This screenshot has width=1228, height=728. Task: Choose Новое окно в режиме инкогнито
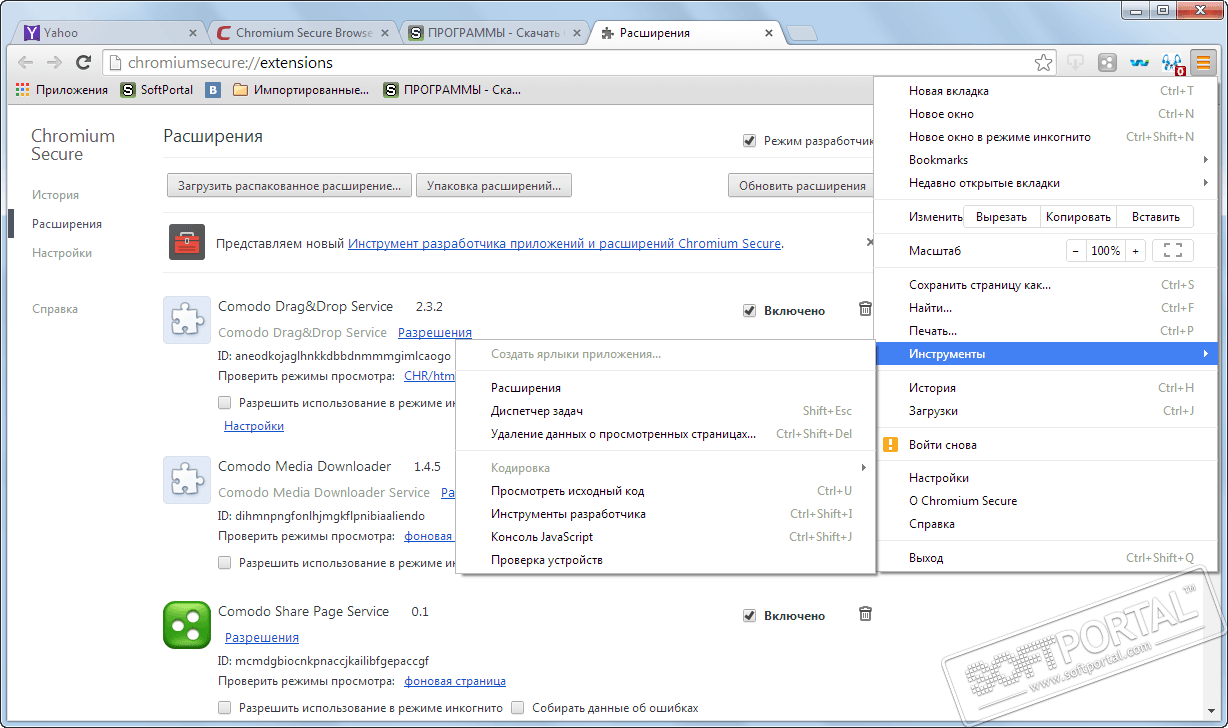point(1046,137)
